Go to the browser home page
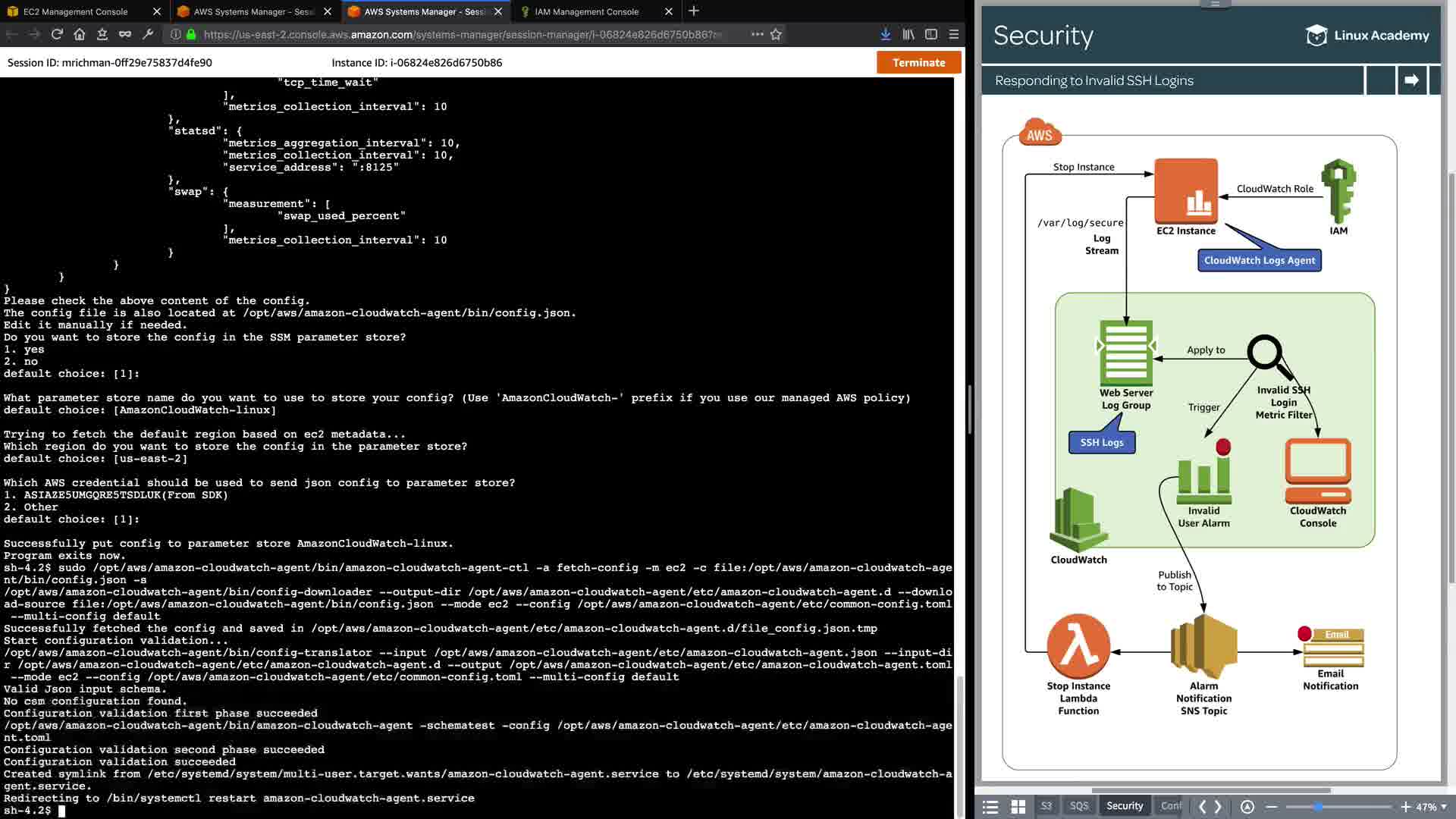The width and height of the screenshot is (1456, 819). tap(80, 34)
